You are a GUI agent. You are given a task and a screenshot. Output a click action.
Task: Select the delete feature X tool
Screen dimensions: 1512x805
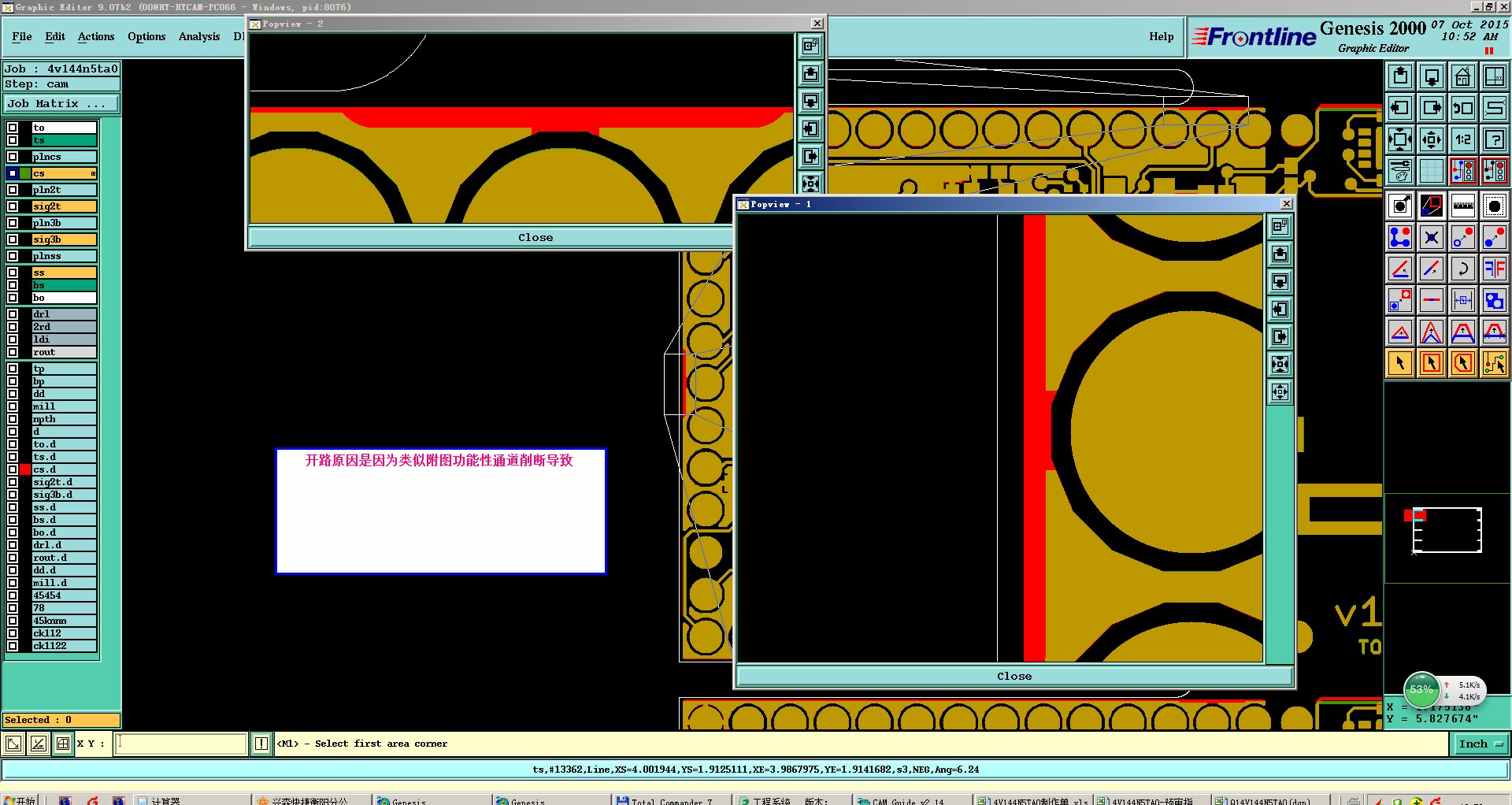tap(1432, 237)
